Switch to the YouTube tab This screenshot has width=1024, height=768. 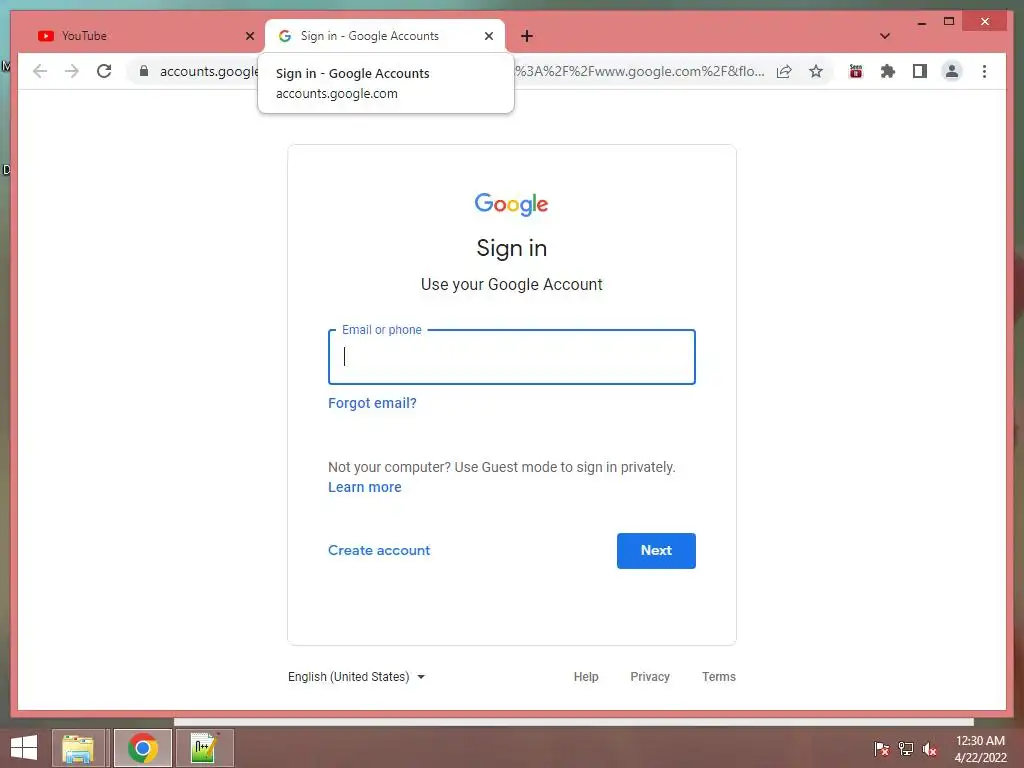tap(145, 36)
